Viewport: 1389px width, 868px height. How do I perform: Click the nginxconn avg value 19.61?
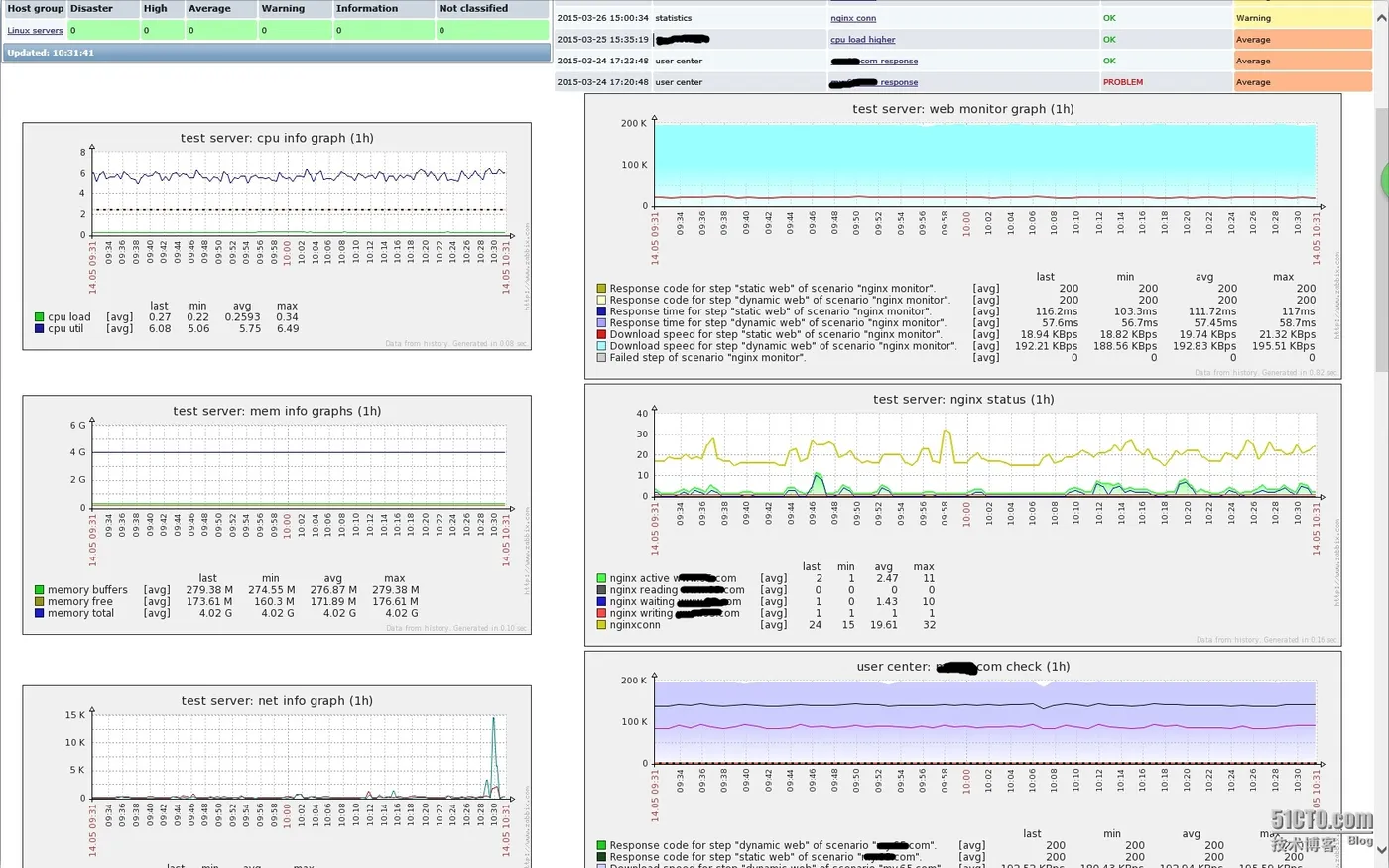884,625
